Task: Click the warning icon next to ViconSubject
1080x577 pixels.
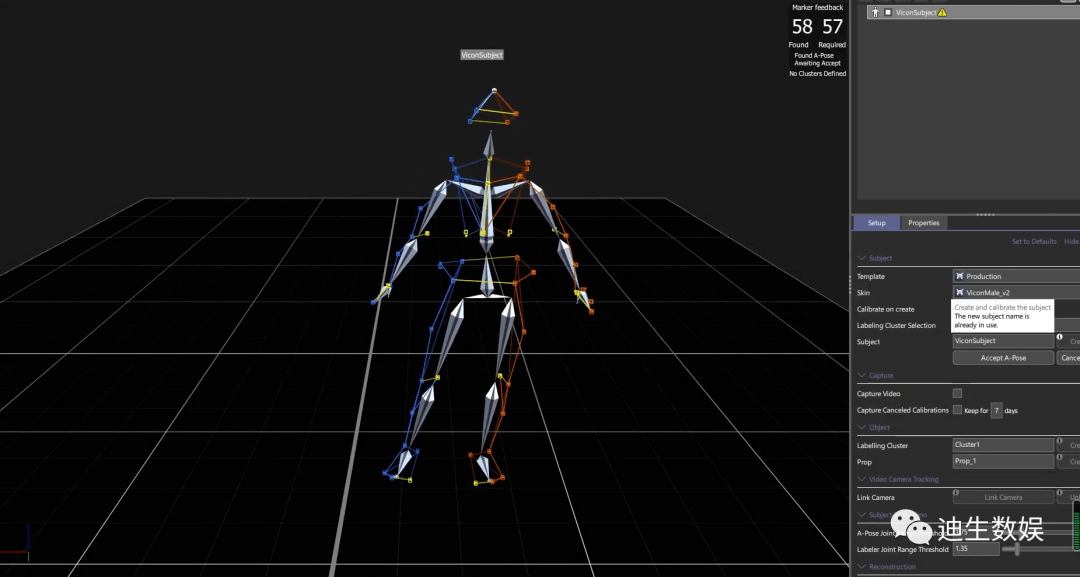Action: click(939, 12)
